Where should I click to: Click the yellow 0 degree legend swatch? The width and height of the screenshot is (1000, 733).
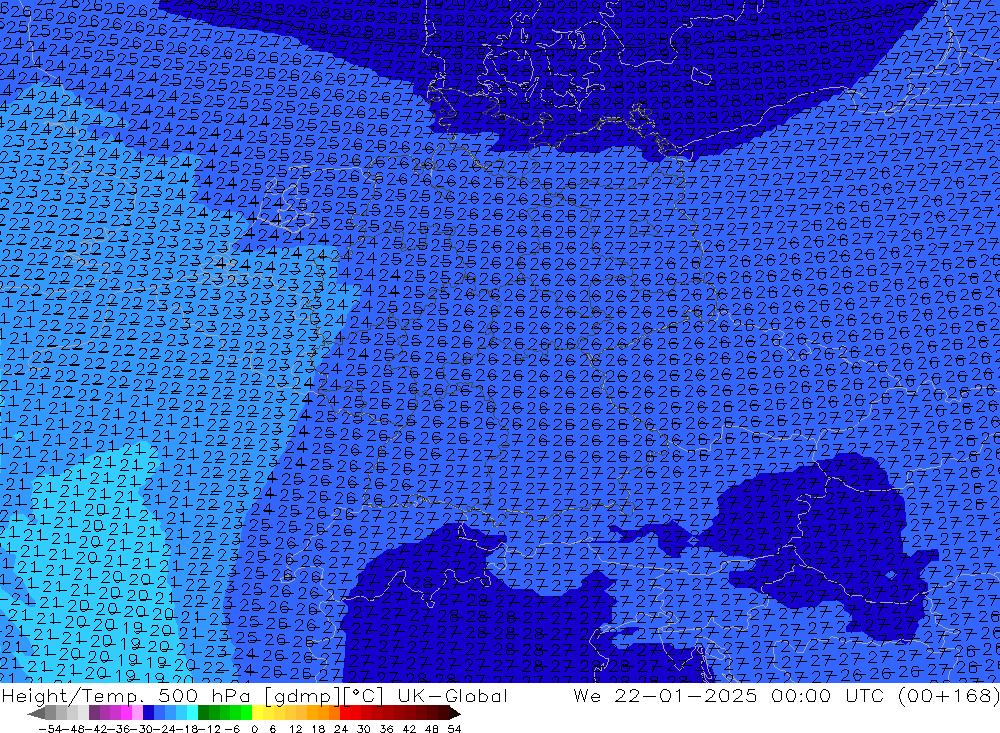pyautogui.click(x=258, y=713)
